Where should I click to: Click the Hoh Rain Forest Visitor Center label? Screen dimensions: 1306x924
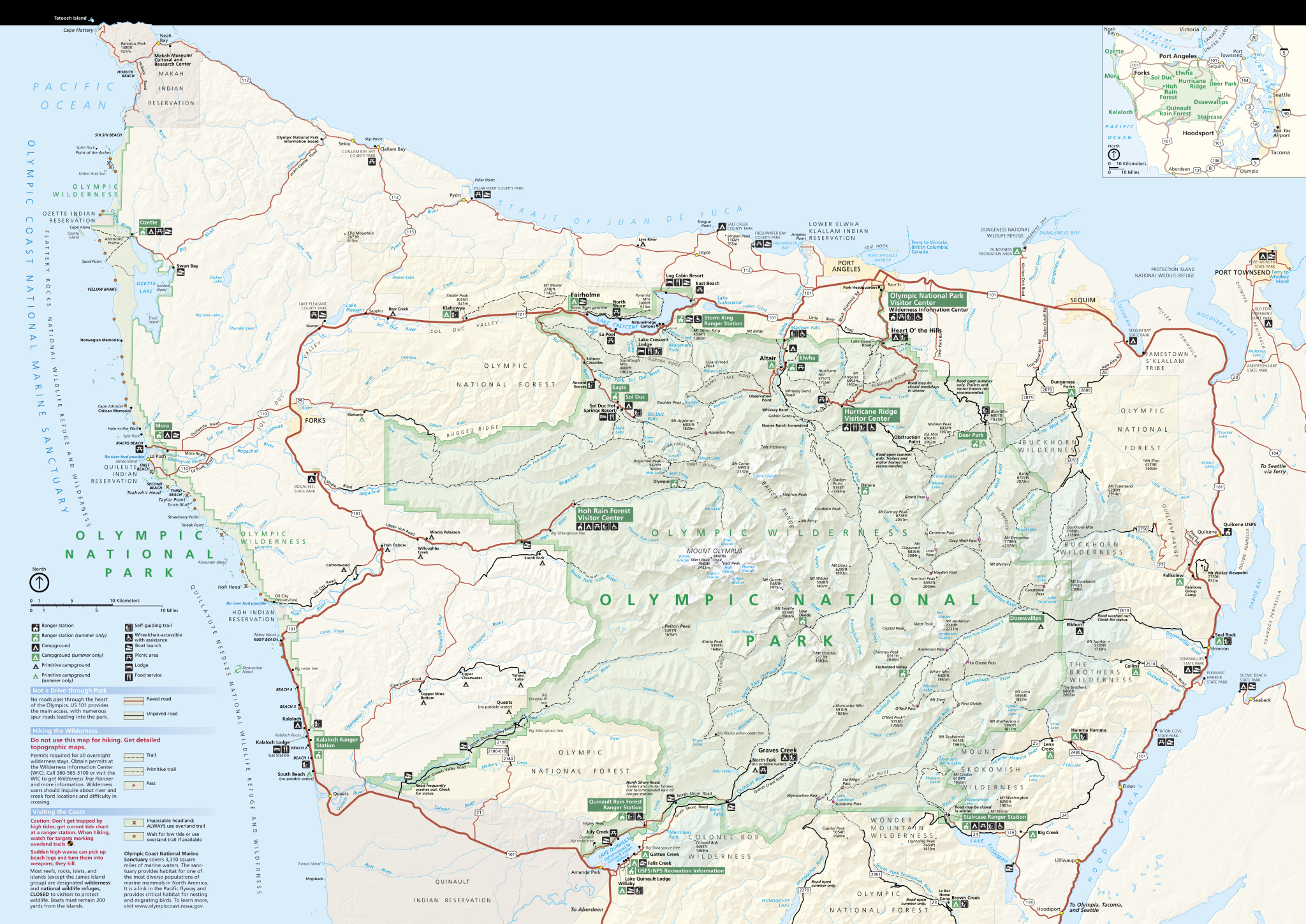(603, 515)
